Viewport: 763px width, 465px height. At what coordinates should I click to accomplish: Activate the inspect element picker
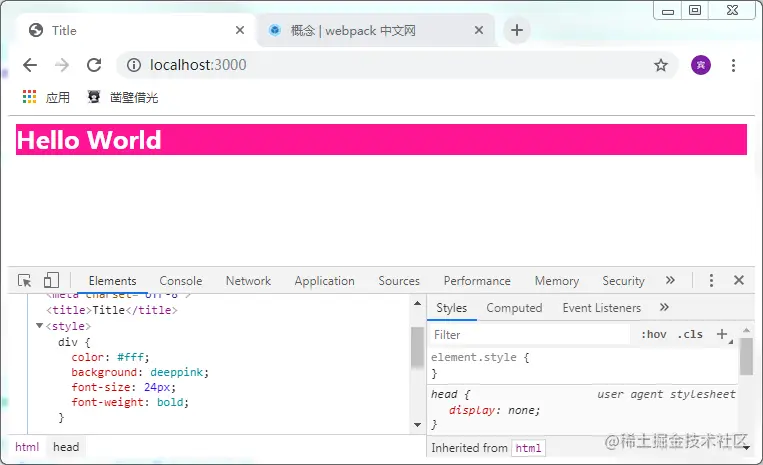[24, 281]
